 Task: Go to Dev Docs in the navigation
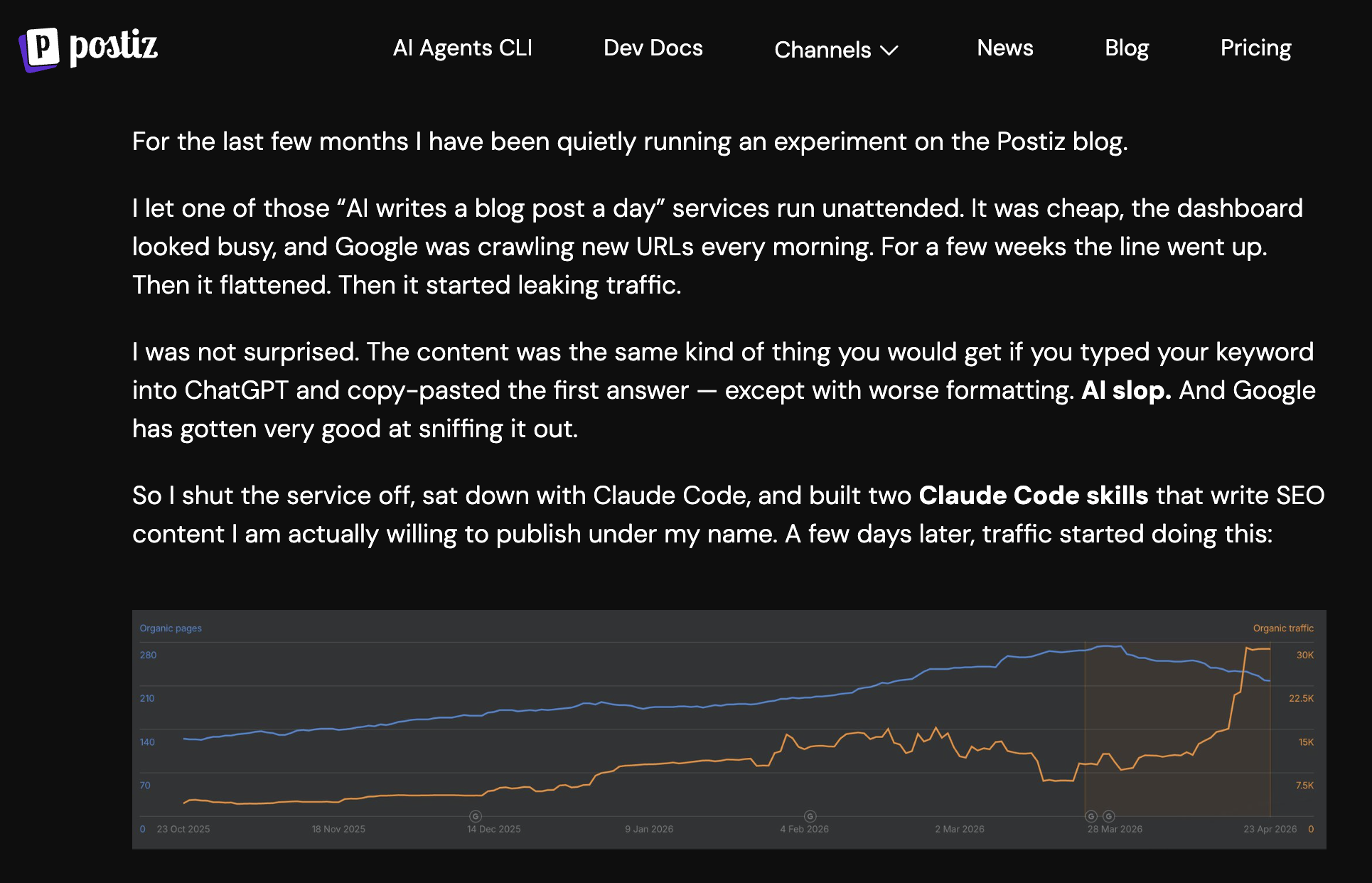pos(653,48)
